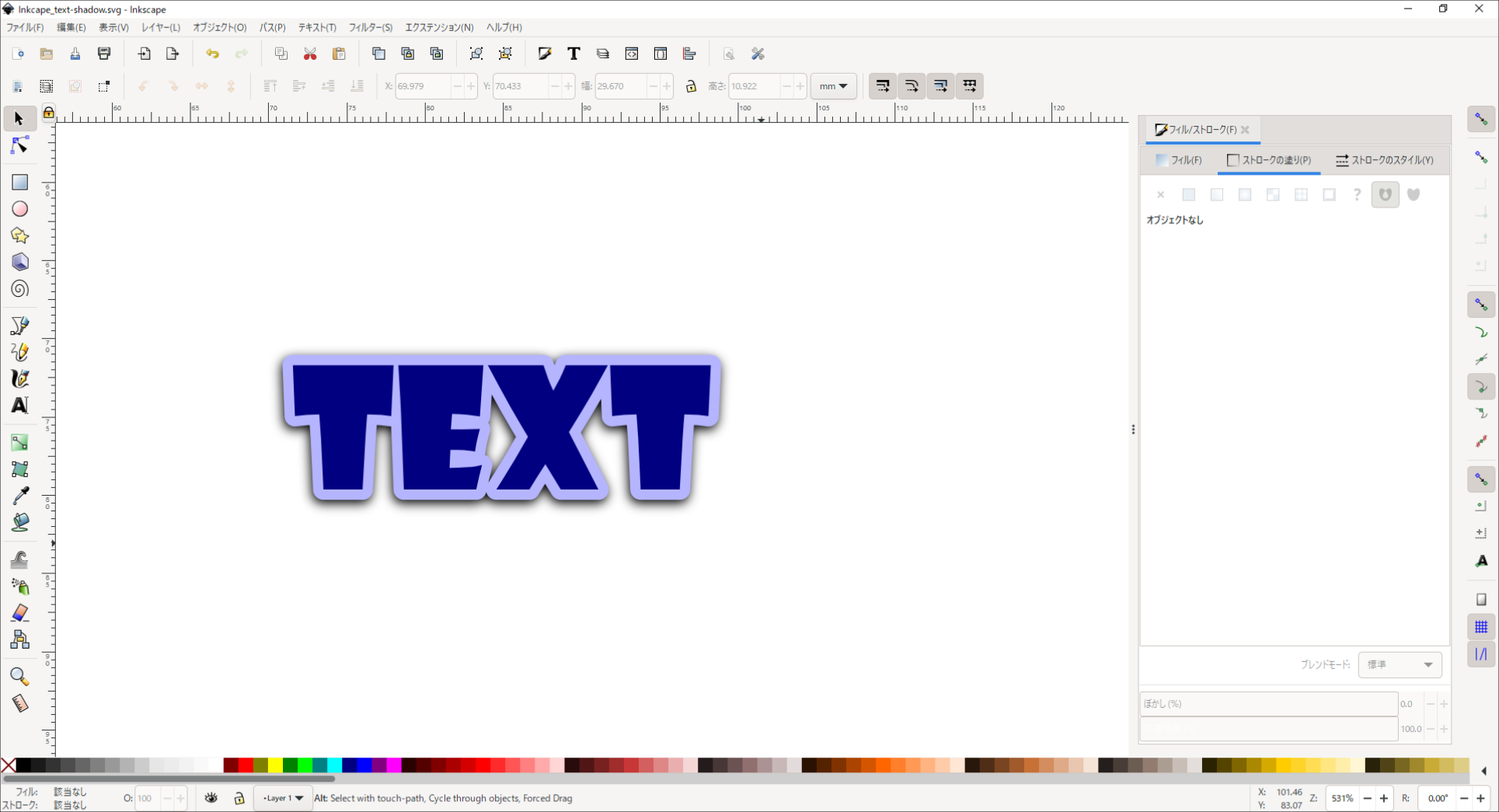Choose the Eraser tool
1499x812 pixels.
[19, 613]
